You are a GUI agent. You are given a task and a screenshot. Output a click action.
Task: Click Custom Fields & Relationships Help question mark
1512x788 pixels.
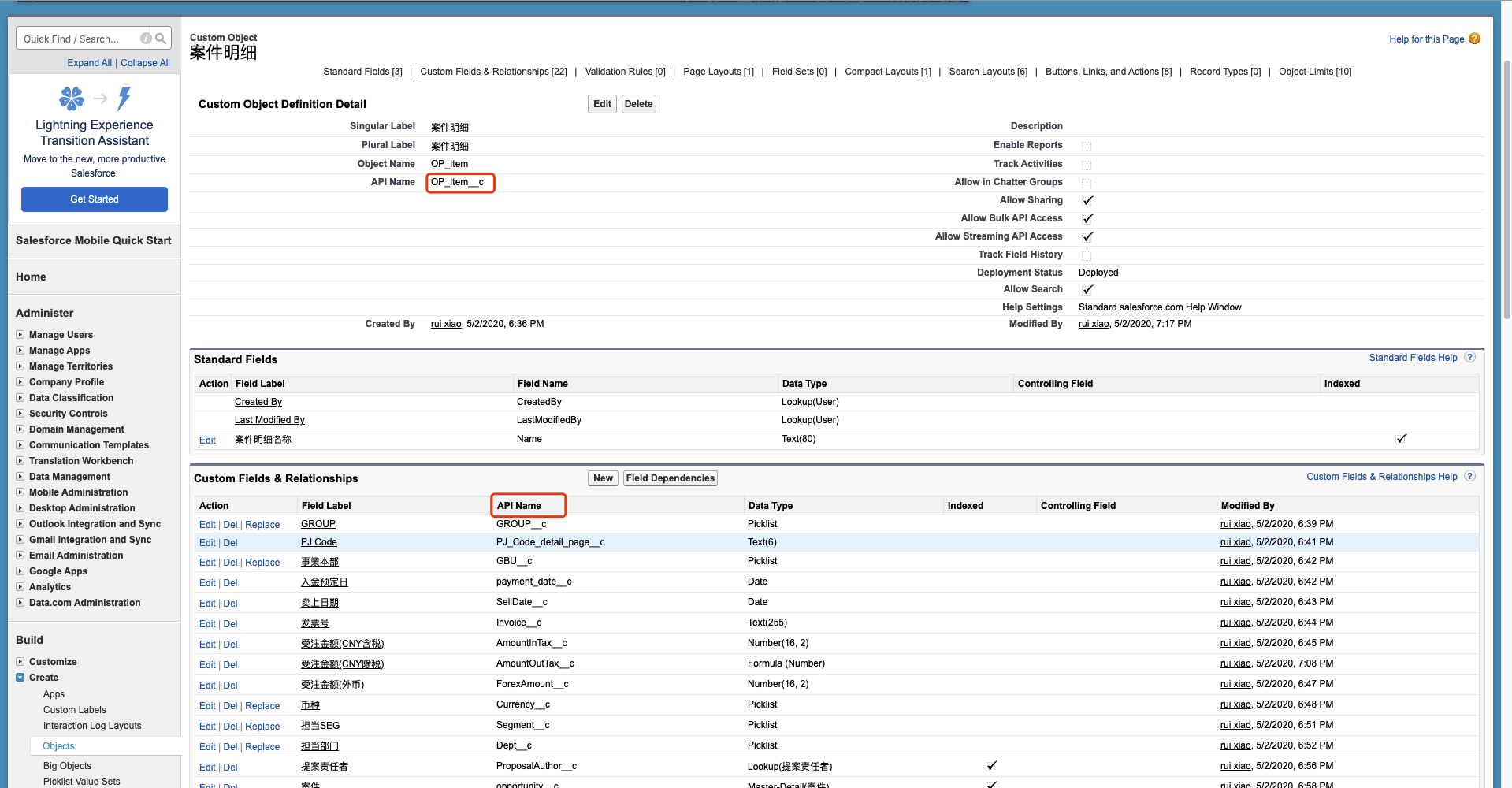tap(1469, 476)
